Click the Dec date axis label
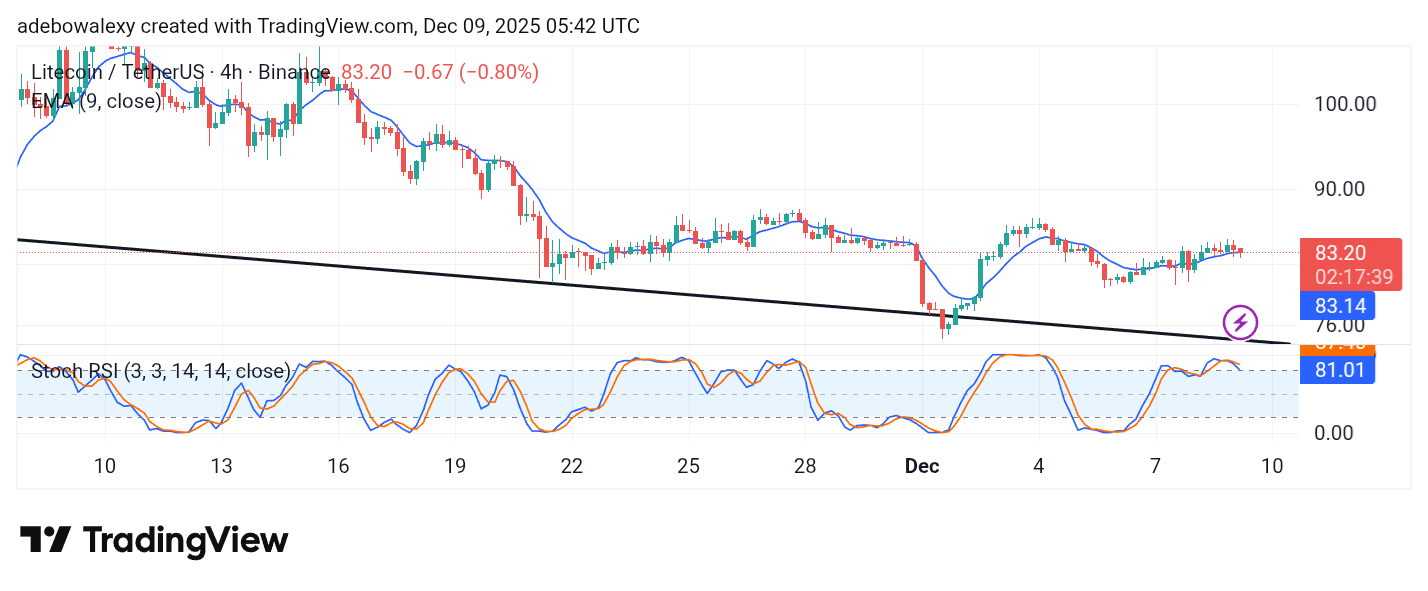1428x591 pixels. [x=921, y=466]
